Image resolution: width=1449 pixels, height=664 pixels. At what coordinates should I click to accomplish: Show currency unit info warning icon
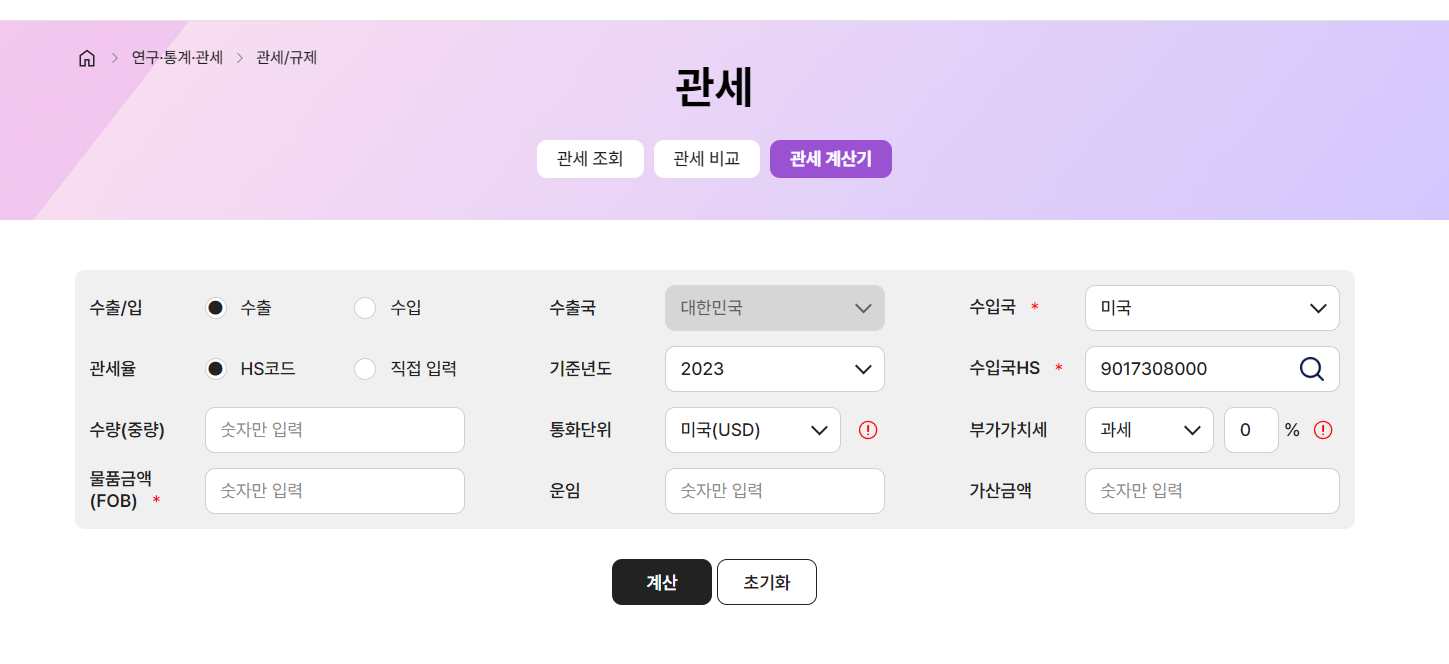click(868, 430)
